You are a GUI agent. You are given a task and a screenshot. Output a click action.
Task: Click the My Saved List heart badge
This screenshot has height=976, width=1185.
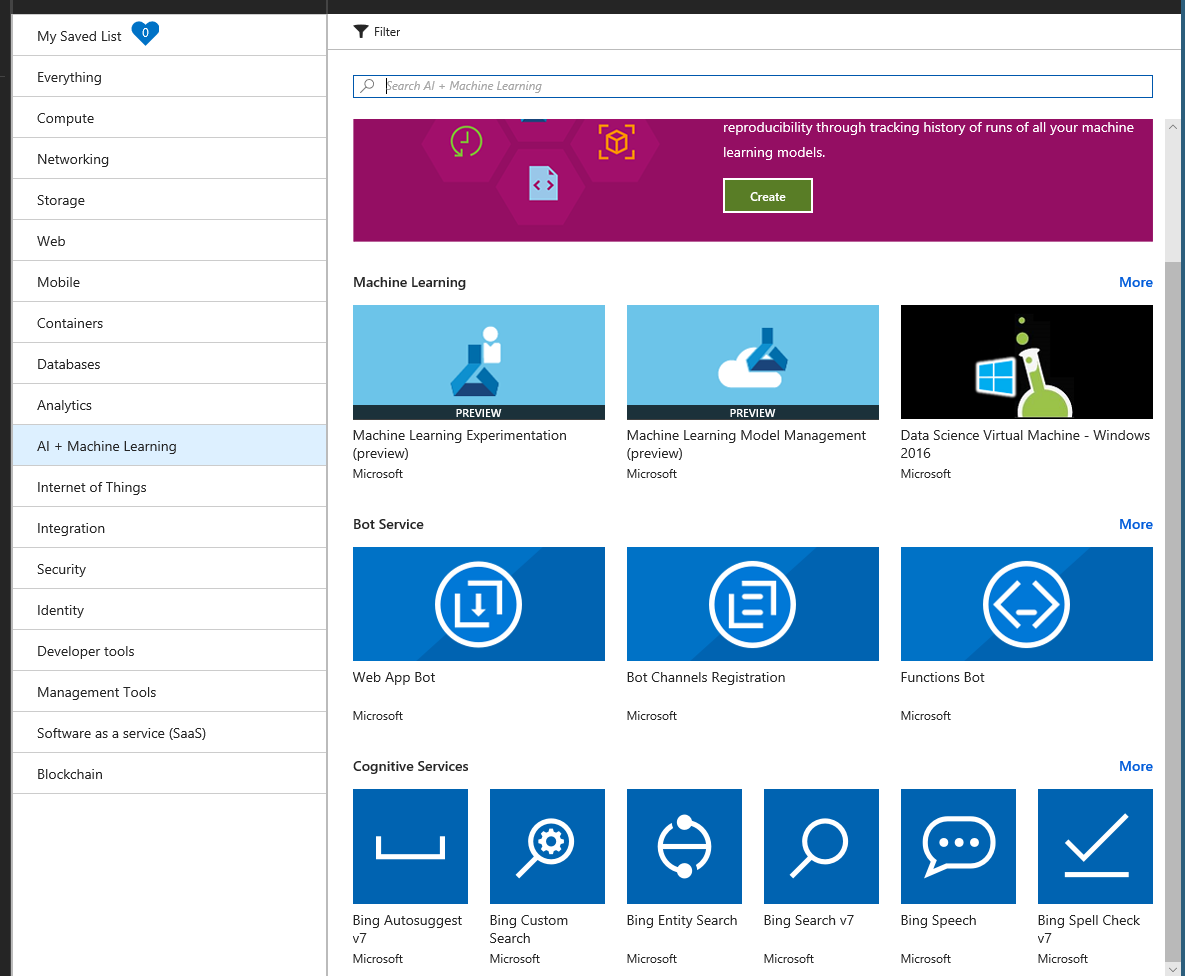point(145,33)
